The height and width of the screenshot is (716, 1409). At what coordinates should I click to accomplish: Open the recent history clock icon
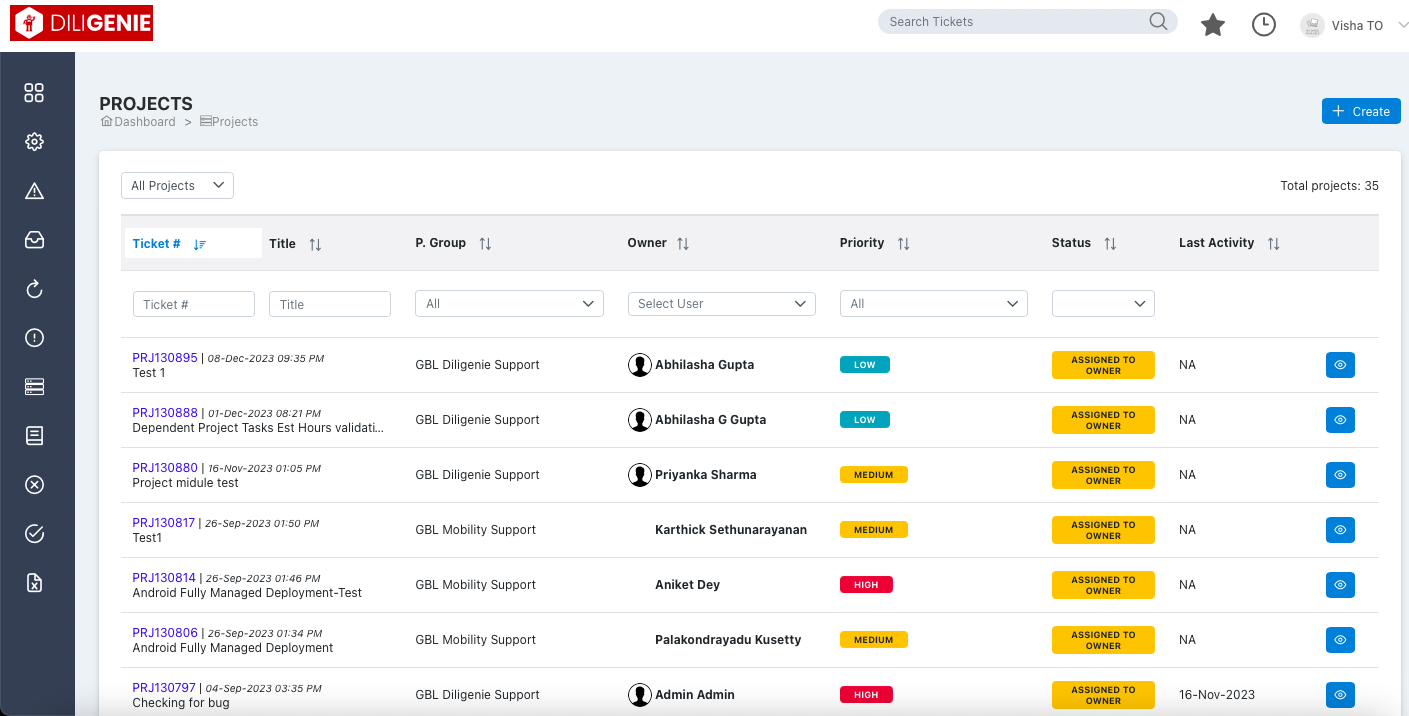1263,24
